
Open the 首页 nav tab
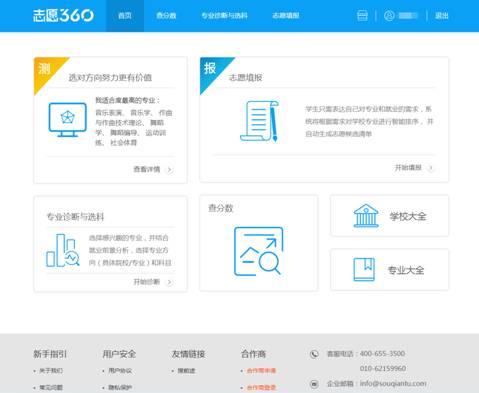[x=125, y=16]
